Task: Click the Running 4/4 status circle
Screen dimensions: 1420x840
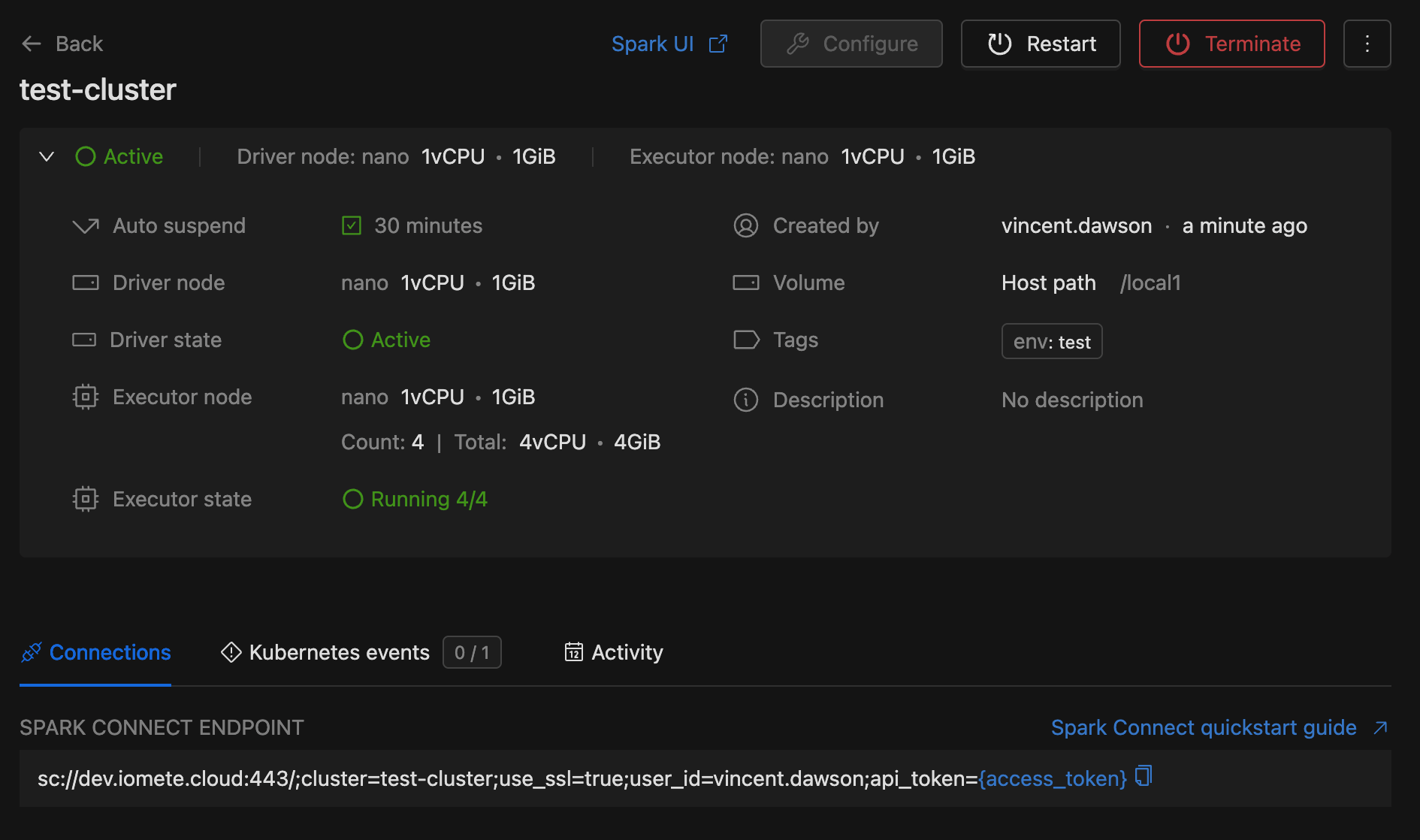Action: (353, 499)
